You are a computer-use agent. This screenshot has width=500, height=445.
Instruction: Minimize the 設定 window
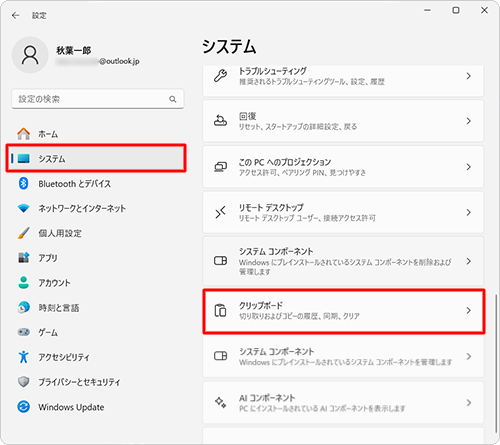pyautogui.click(x=428, y=10)
